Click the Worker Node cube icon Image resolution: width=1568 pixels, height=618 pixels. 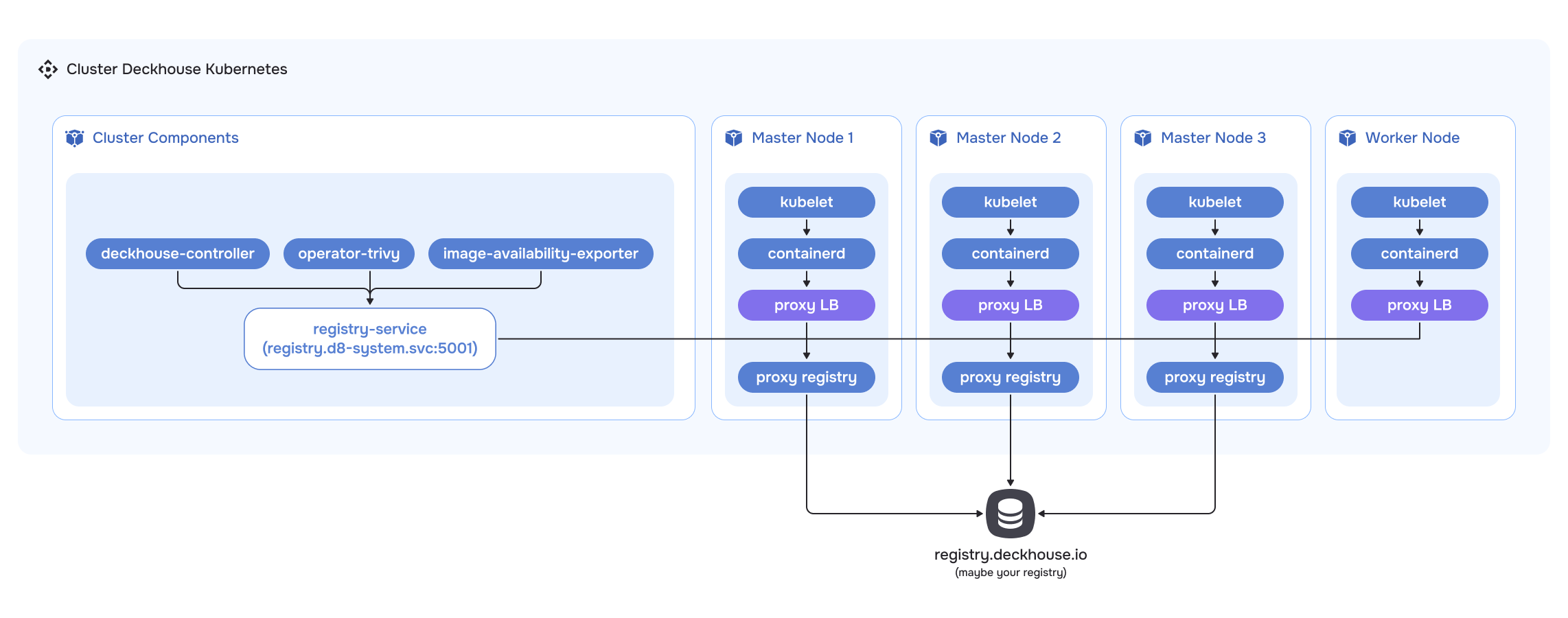pos(1347,138)
